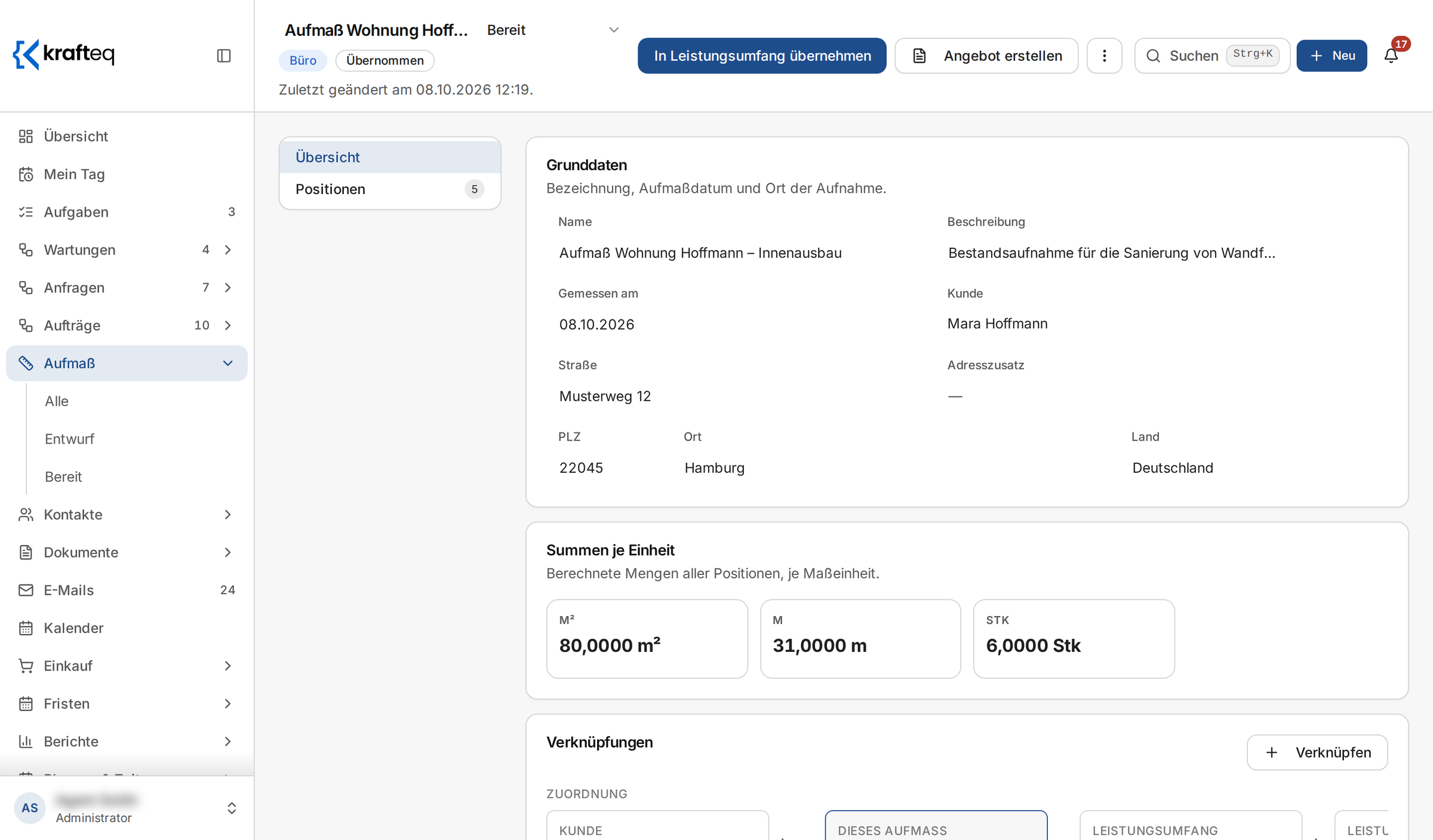This screenshot has height=840, width=1433.
Task: Expand the Anfragen submenu chevron
Action: (227, 287)
